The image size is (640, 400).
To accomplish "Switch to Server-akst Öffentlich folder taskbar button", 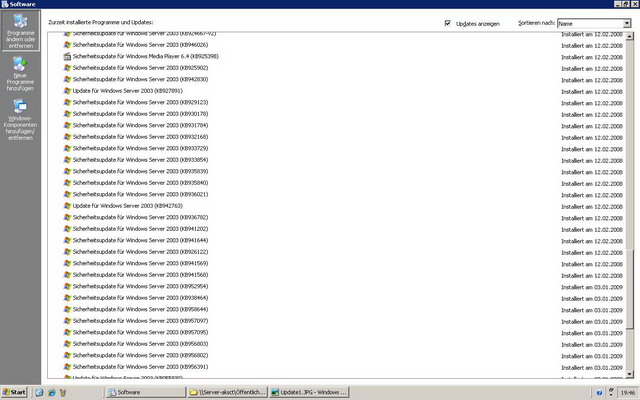I will click(x=228, y=392).
